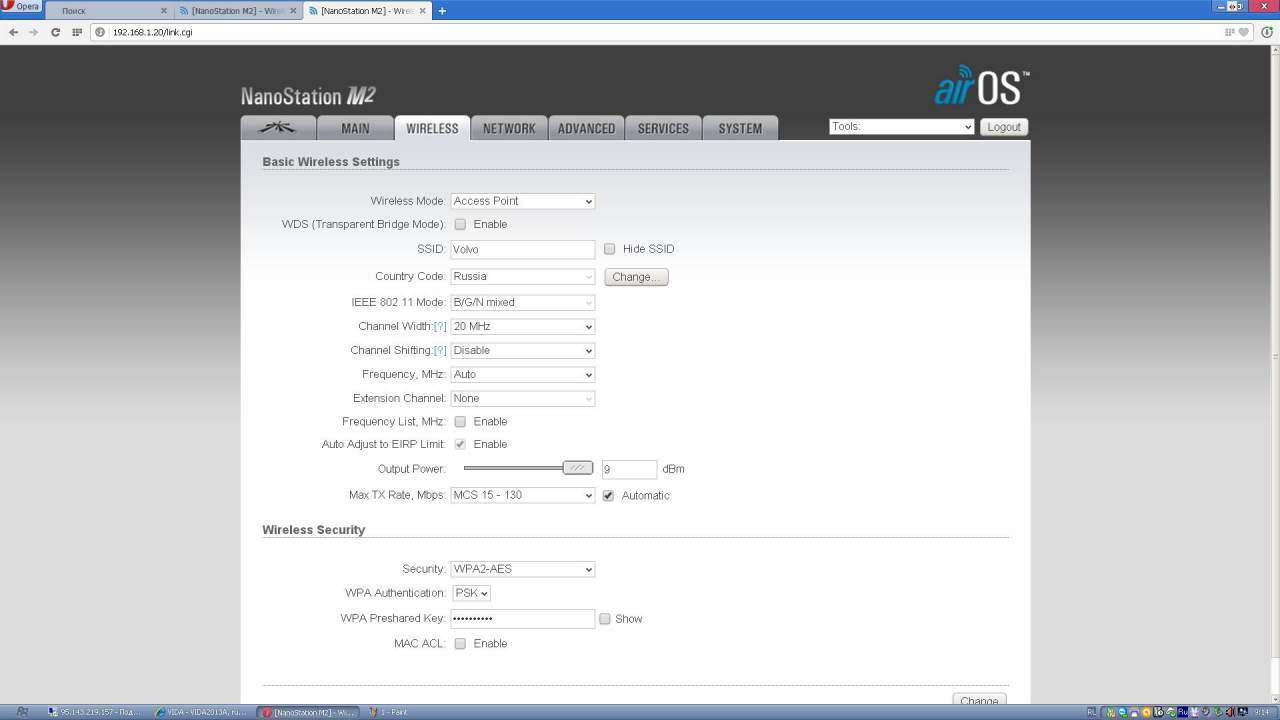Open the MAIN tab

point(355,128)
